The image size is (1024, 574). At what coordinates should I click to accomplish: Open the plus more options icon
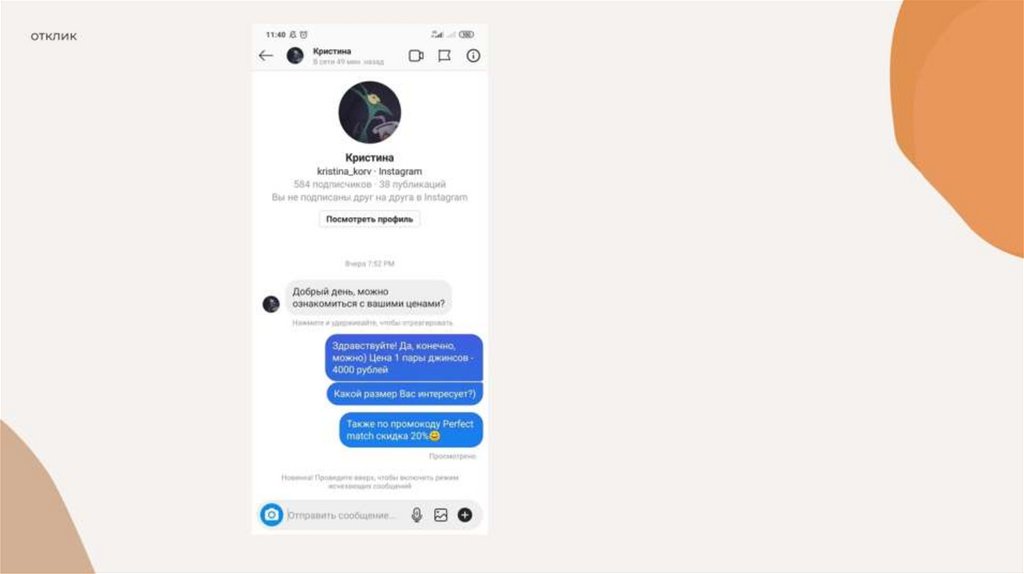pyautogui.click(x=465, y=515)
